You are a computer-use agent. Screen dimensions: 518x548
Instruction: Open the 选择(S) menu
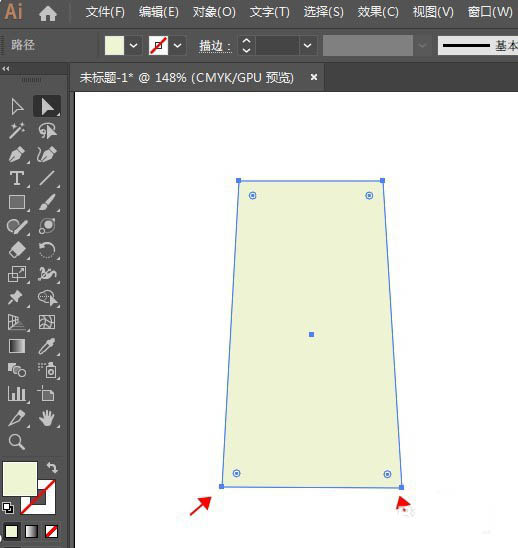pos(324,13)
